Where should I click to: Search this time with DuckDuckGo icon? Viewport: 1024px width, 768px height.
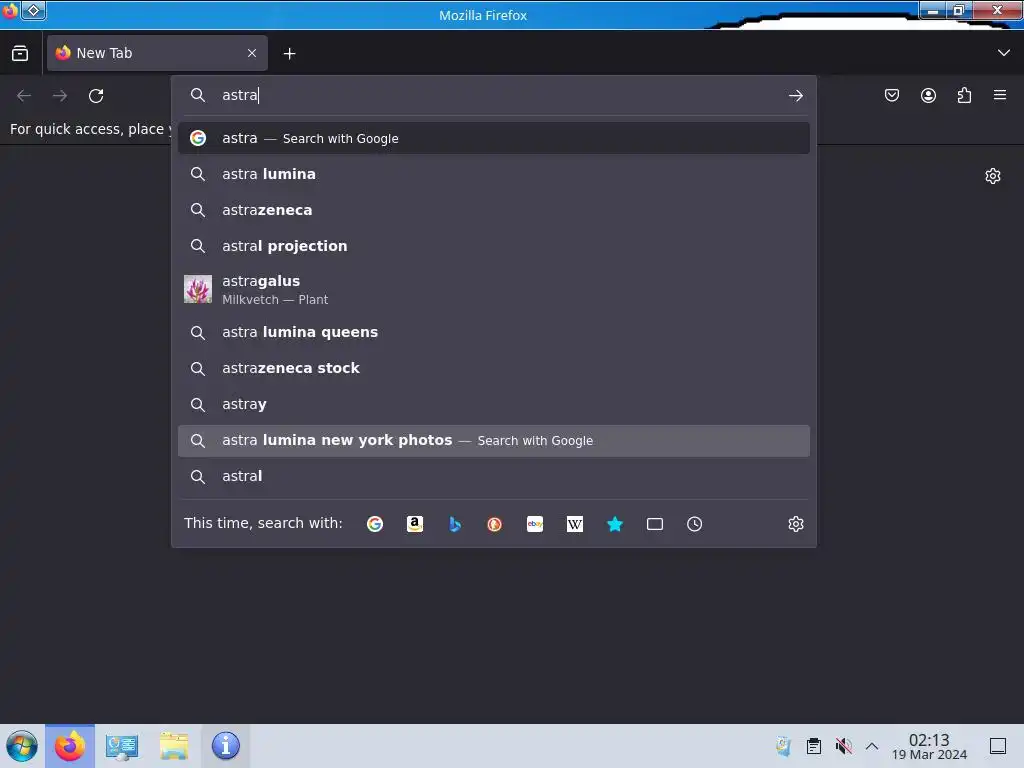495,524
